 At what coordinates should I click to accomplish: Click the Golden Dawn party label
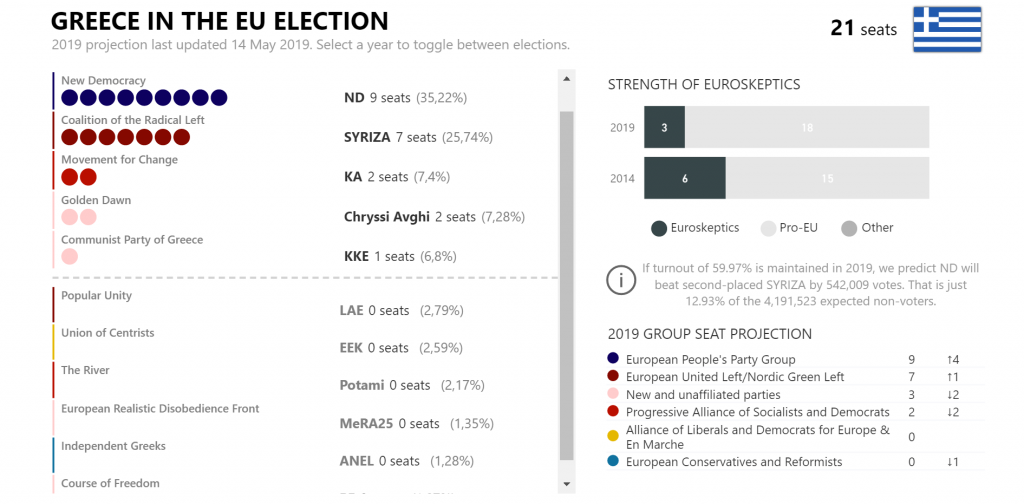[96, 200]
